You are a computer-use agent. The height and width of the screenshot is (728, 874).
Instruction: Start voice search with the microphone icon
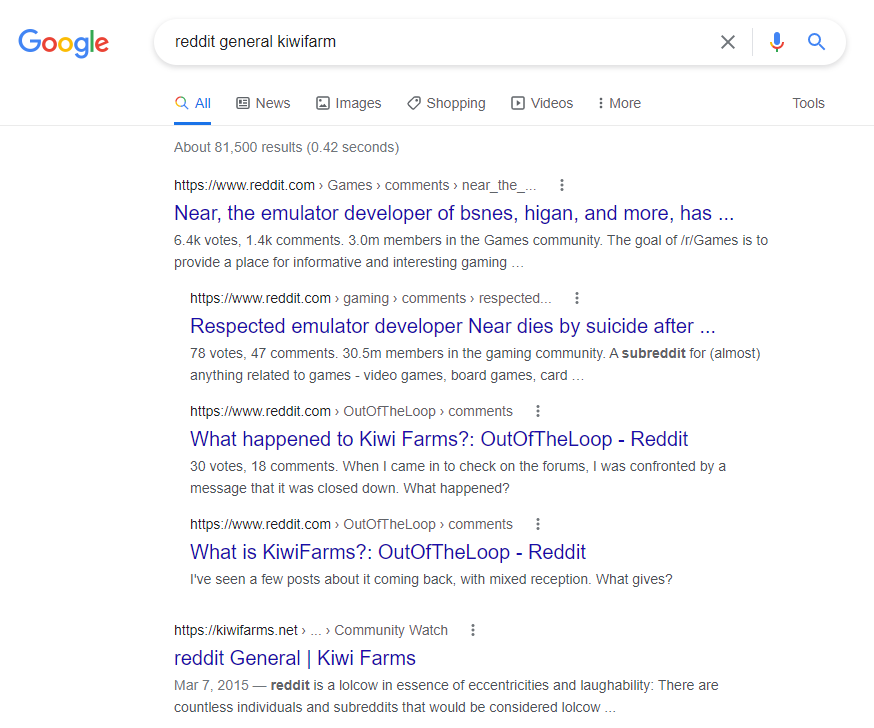[776, 42]
